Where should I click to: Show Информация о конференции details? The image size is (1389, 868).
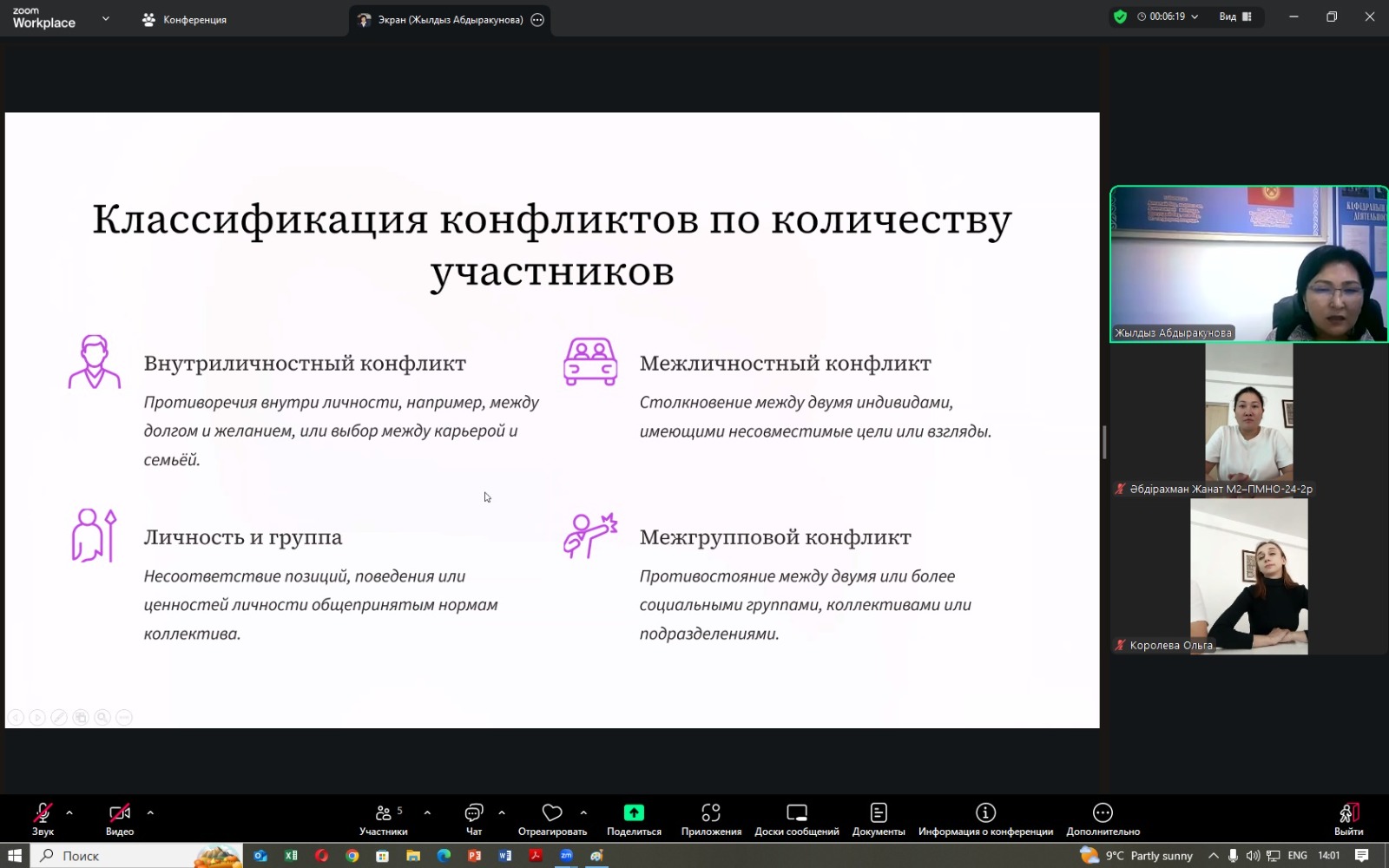(x=985, y=818)
